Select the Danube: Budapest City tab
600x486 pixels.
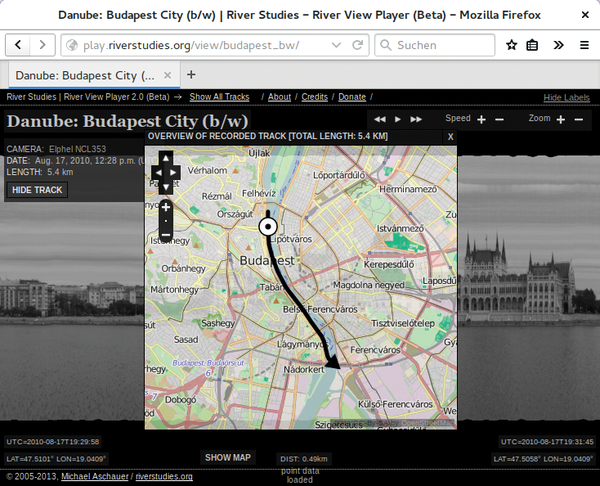(x=94, y=75)
